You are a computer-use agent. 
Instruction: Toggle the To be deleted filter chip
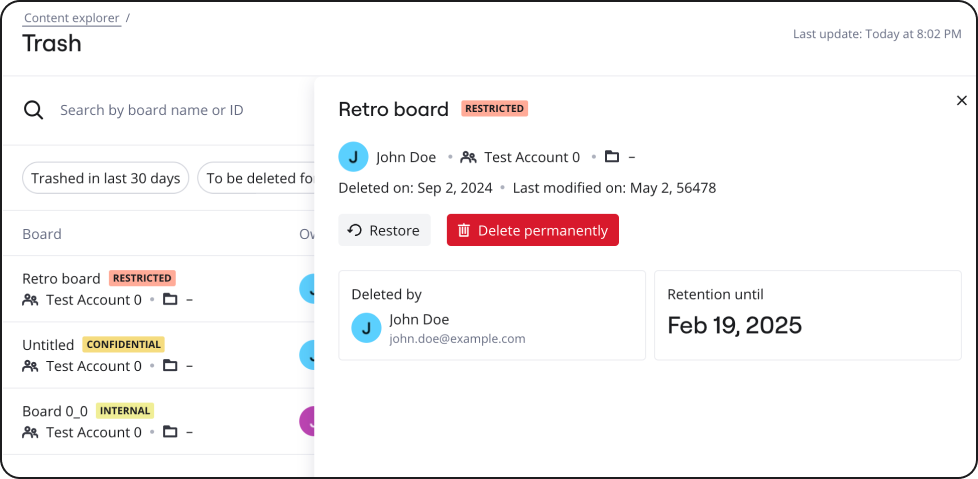tap(256, 178)
